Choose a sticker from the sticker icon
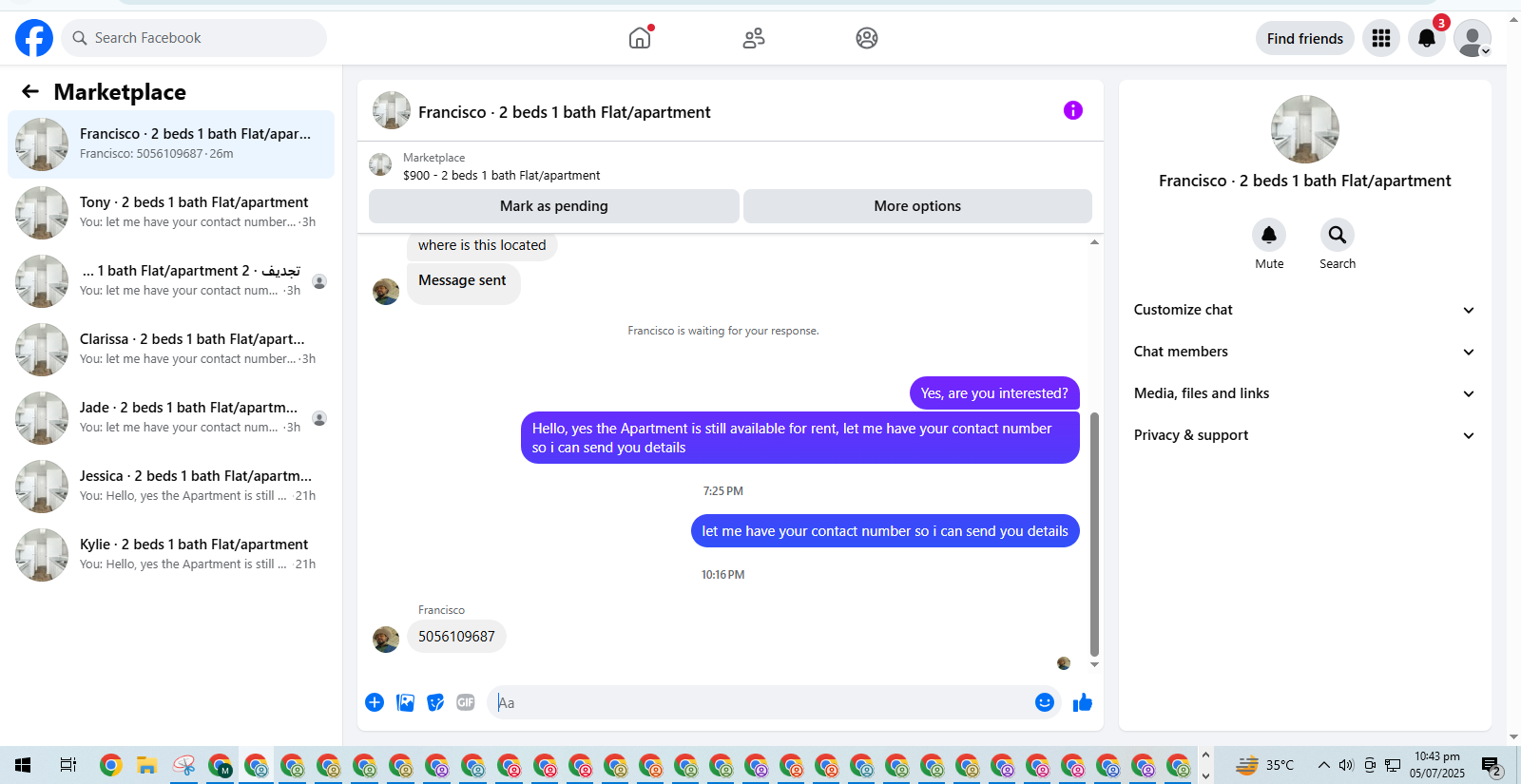Viewport: 1521px width, 784px height. [x=435, y=702]
